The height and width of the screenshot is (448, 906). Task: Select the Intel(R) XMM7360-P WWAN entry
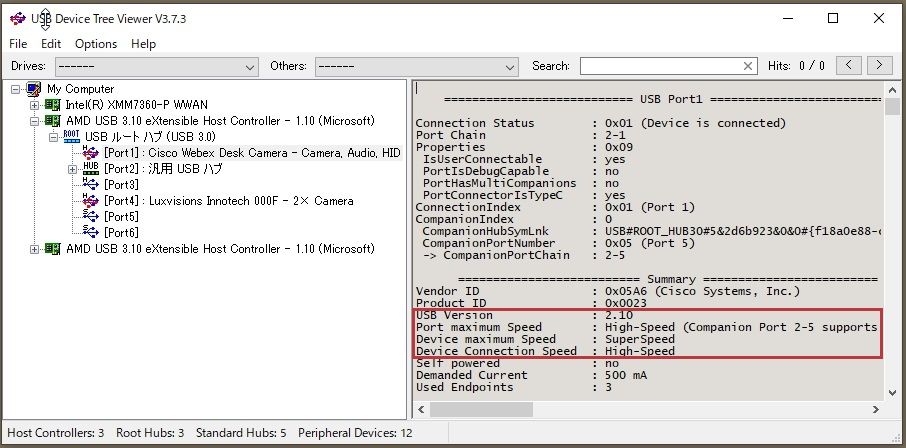(x=136, y=105)
